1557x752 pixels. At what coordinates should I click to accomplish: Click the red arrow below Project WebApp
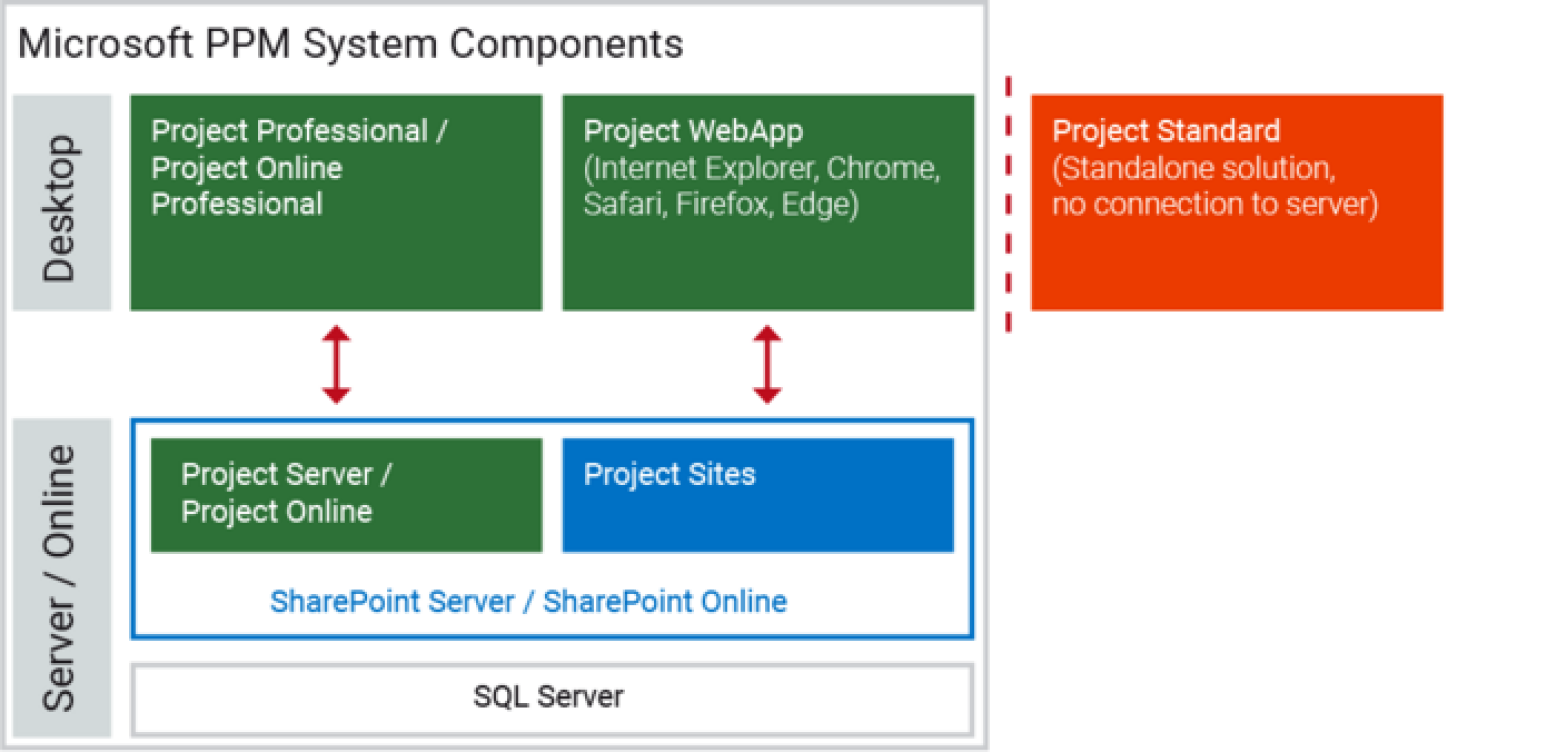coord(767,364)
